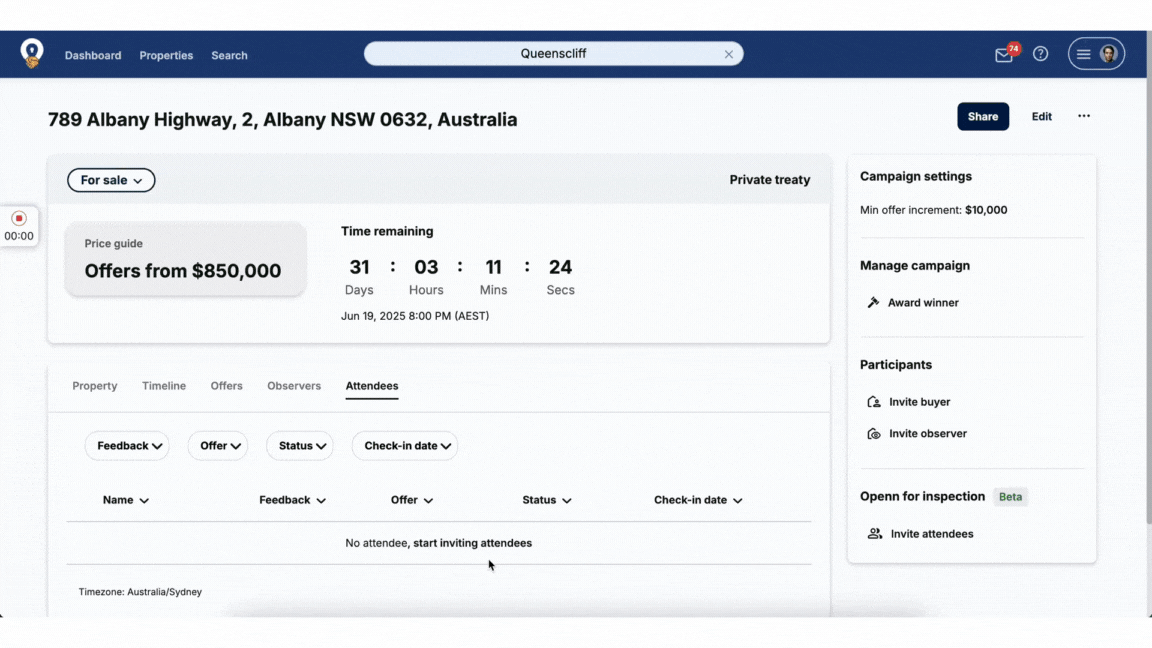Click the Invite buyer icon

pyautogui.click(x=874, y=402)
